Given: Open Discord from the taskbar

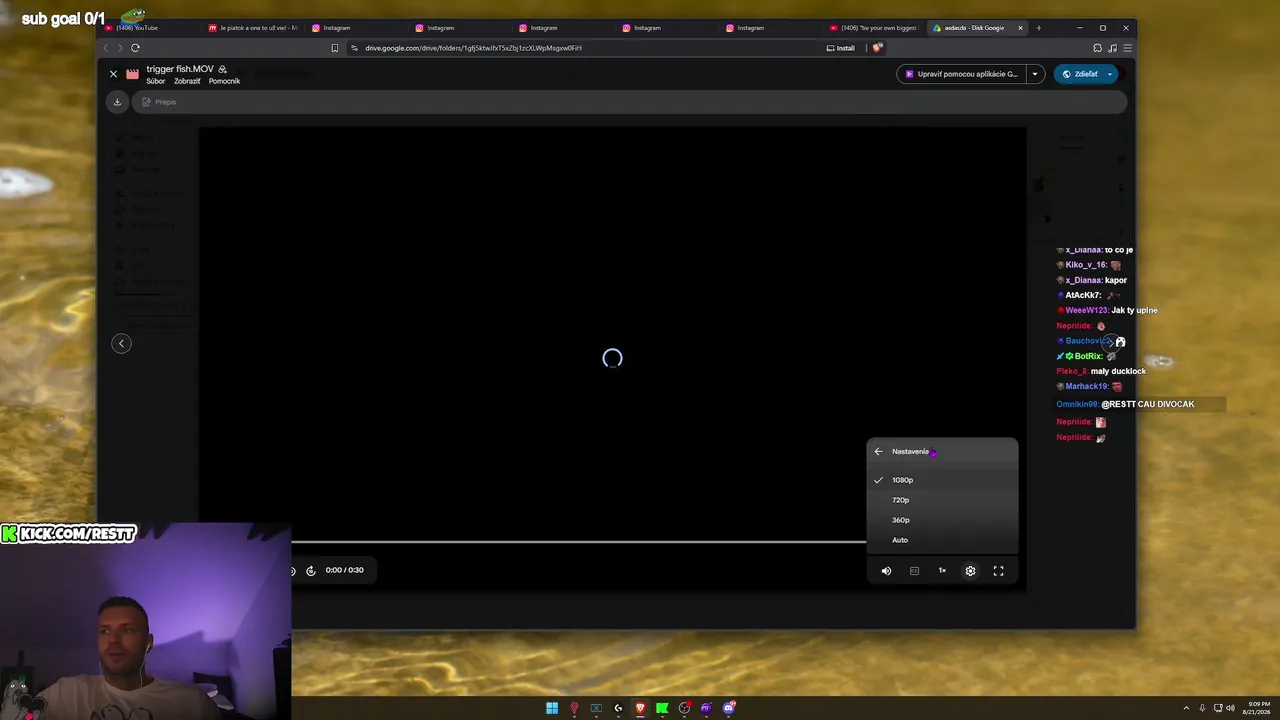Looking at the screenshot, I should coord(729,708).
